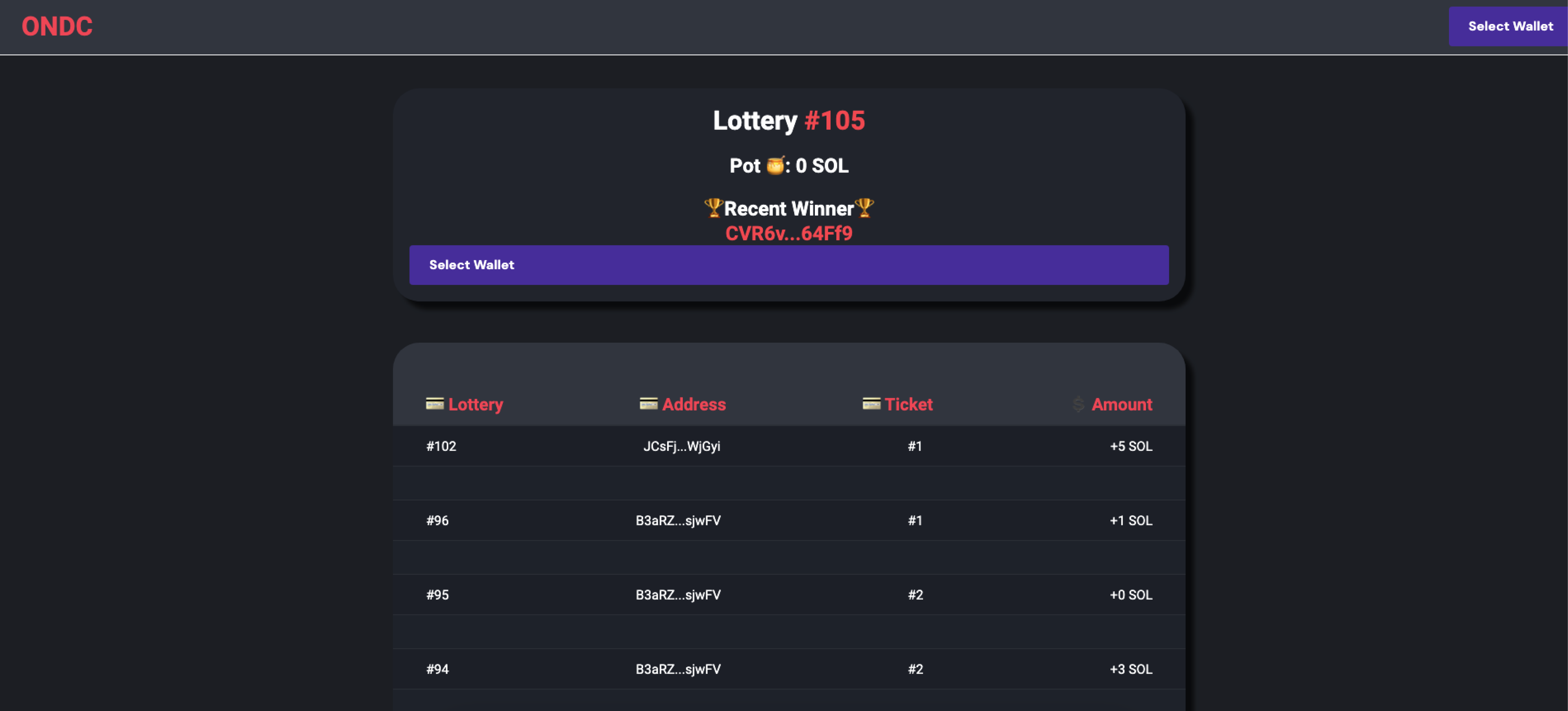The height and width of the screenshot is (711, 1568).
Task: Click the card icon beside Ticket column header
Action: 871,404
